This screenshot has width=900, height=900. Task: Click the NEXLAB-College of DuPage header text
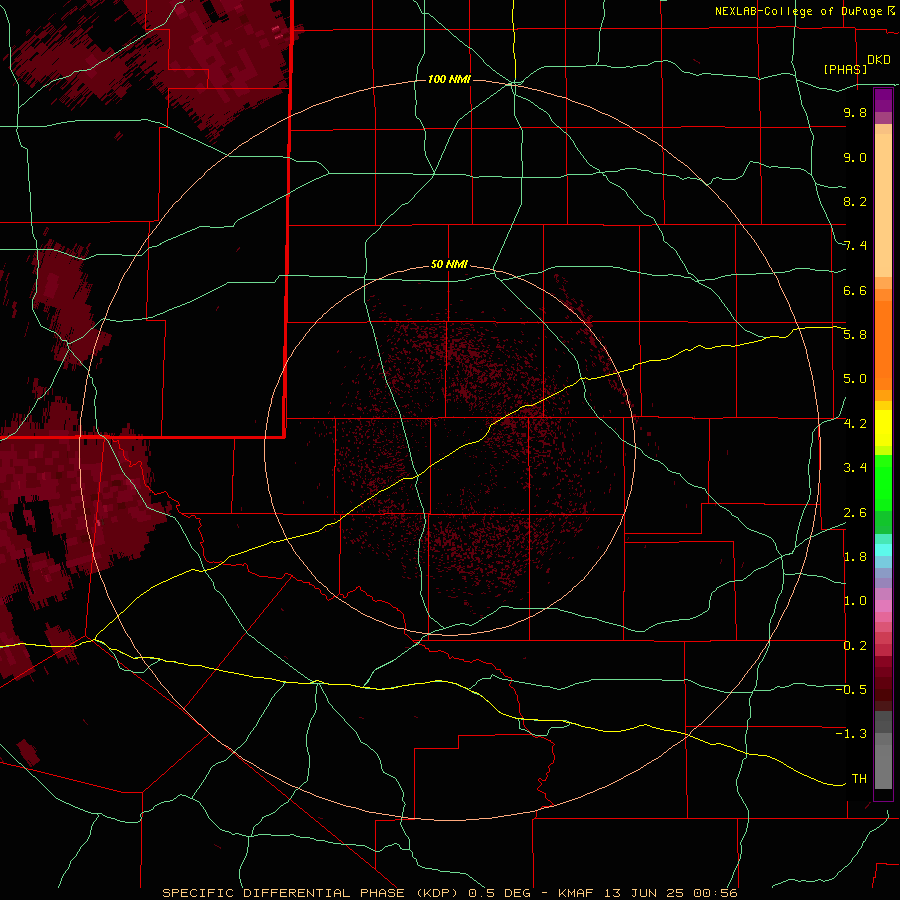pos(801,11)
